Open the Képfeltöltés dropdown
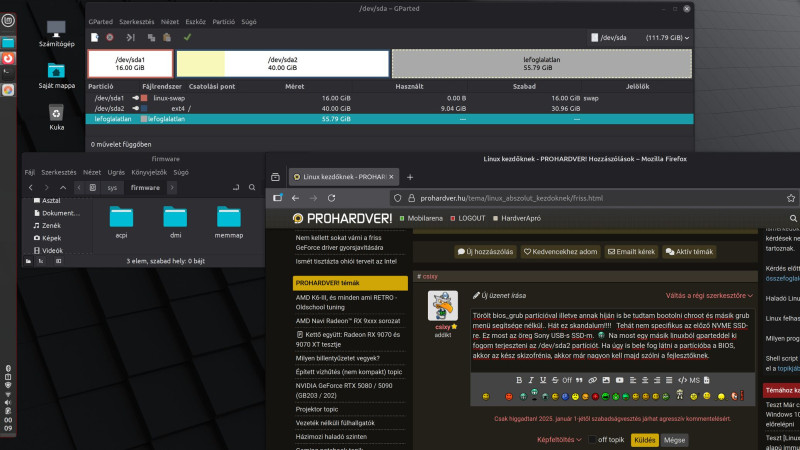The image size is (800, 450). point(559,440)
